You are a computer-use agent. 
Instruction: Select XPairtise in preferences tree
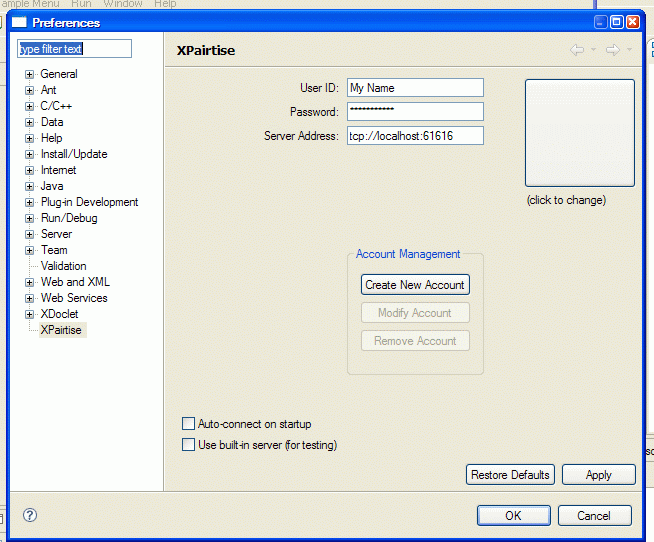[61, 330]
